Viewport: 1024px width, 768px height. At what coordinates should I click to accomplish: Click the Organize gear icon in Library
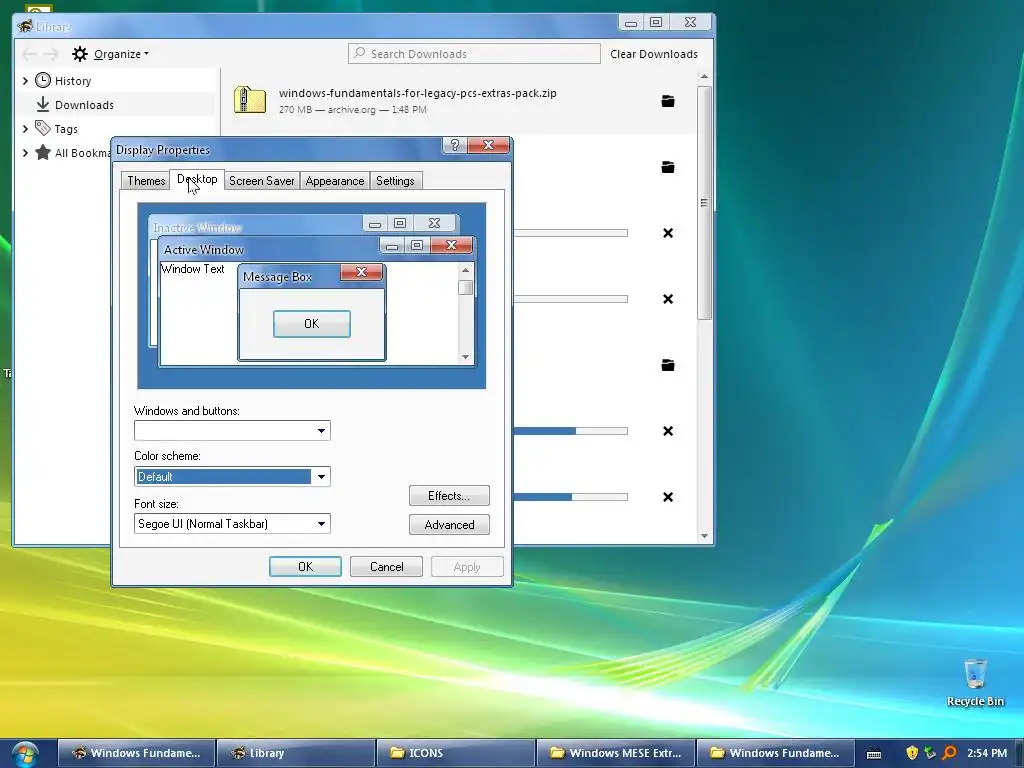click(x=80, y=54)
